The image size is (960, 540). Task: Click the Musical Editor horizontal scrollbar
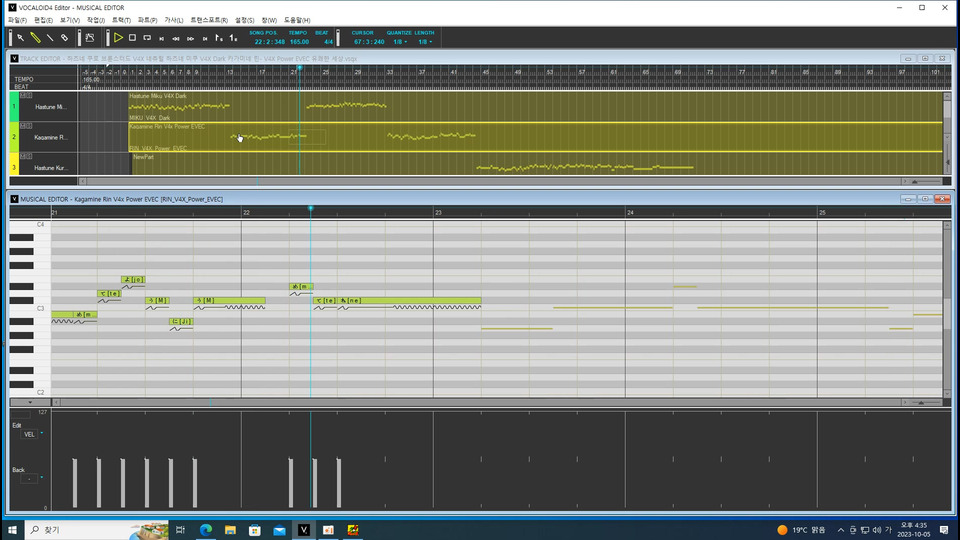click(479, 402)
